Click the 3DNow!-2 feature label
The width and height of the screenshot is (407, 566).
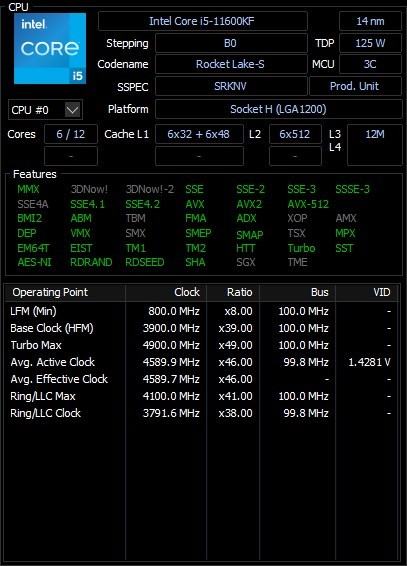pyautogui.click(x=150, y=189)
